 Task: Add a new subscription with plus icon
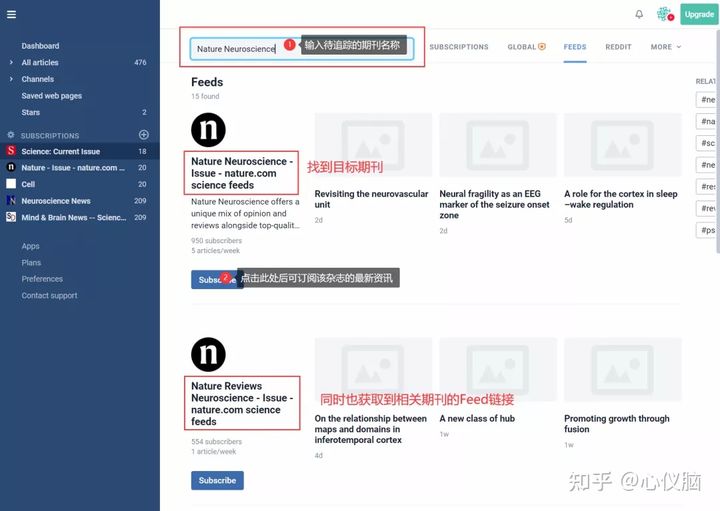pos(144,135)
